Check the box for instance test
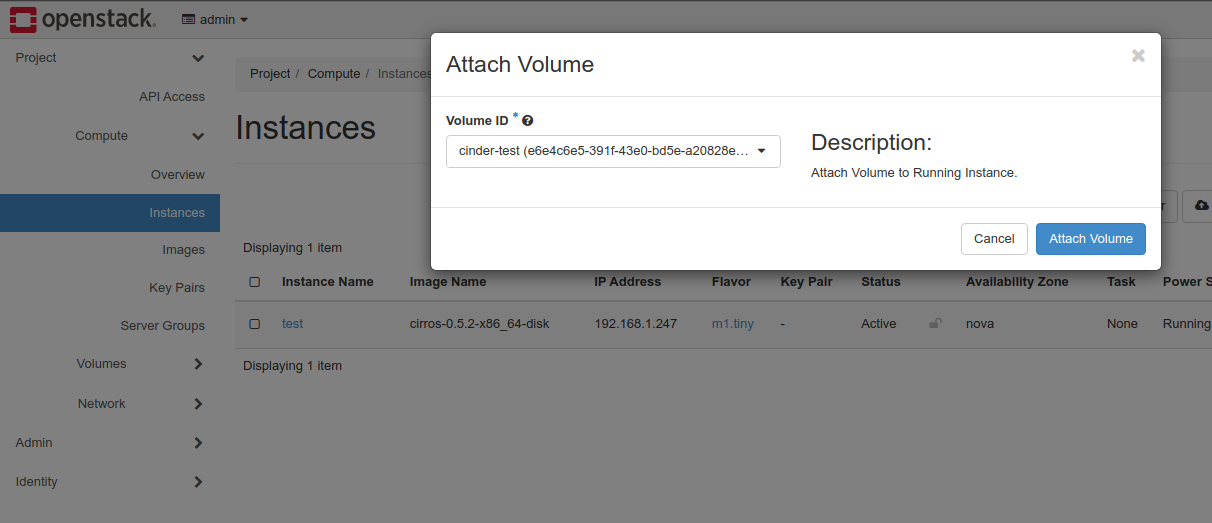The image size is (1212, 523). click(x=255, y=324)
